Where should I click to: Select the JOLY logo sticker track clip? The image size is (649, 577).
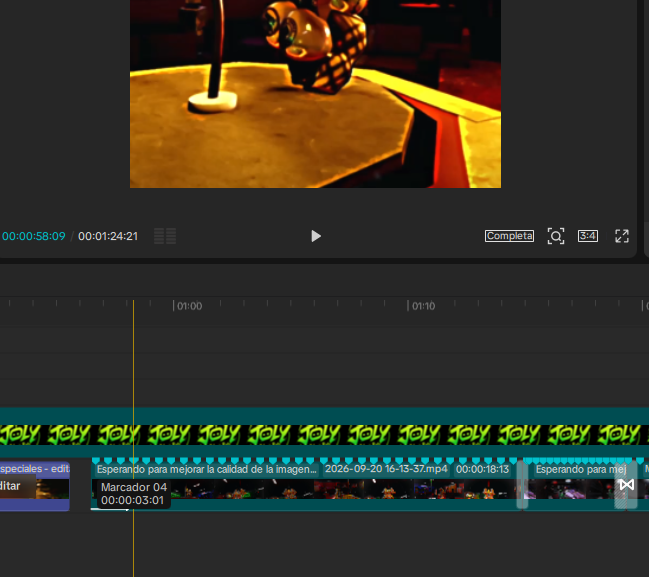pos(324,433)
